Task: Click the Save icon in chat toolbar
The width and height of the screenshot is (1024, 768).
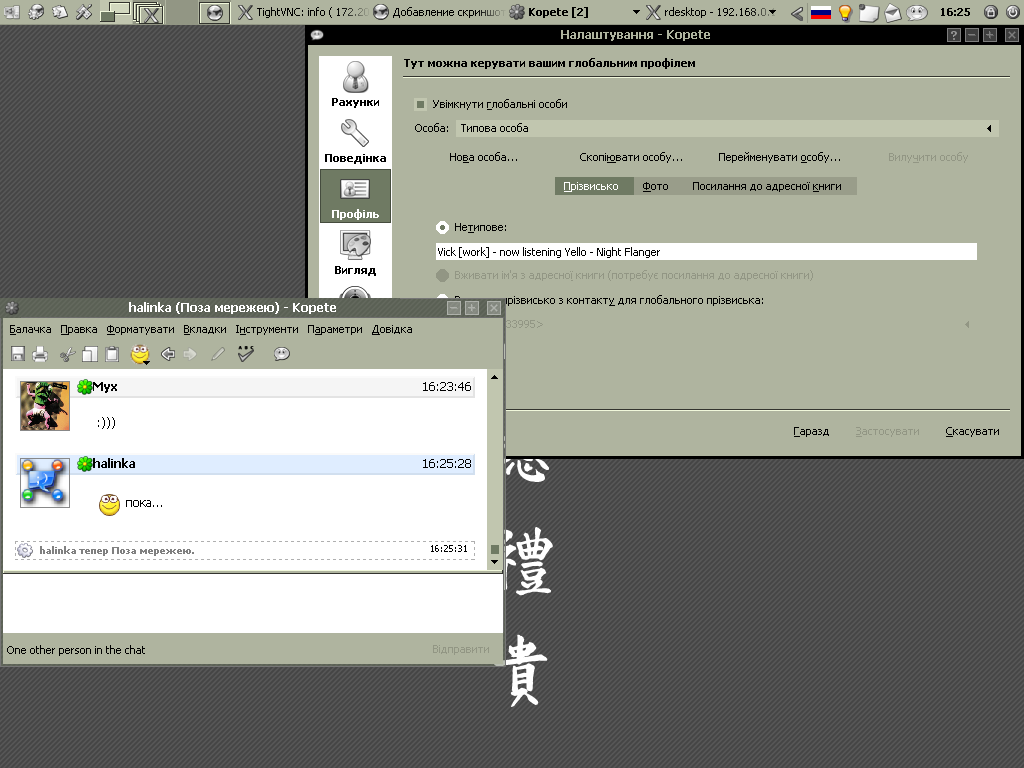Action: 18,354
